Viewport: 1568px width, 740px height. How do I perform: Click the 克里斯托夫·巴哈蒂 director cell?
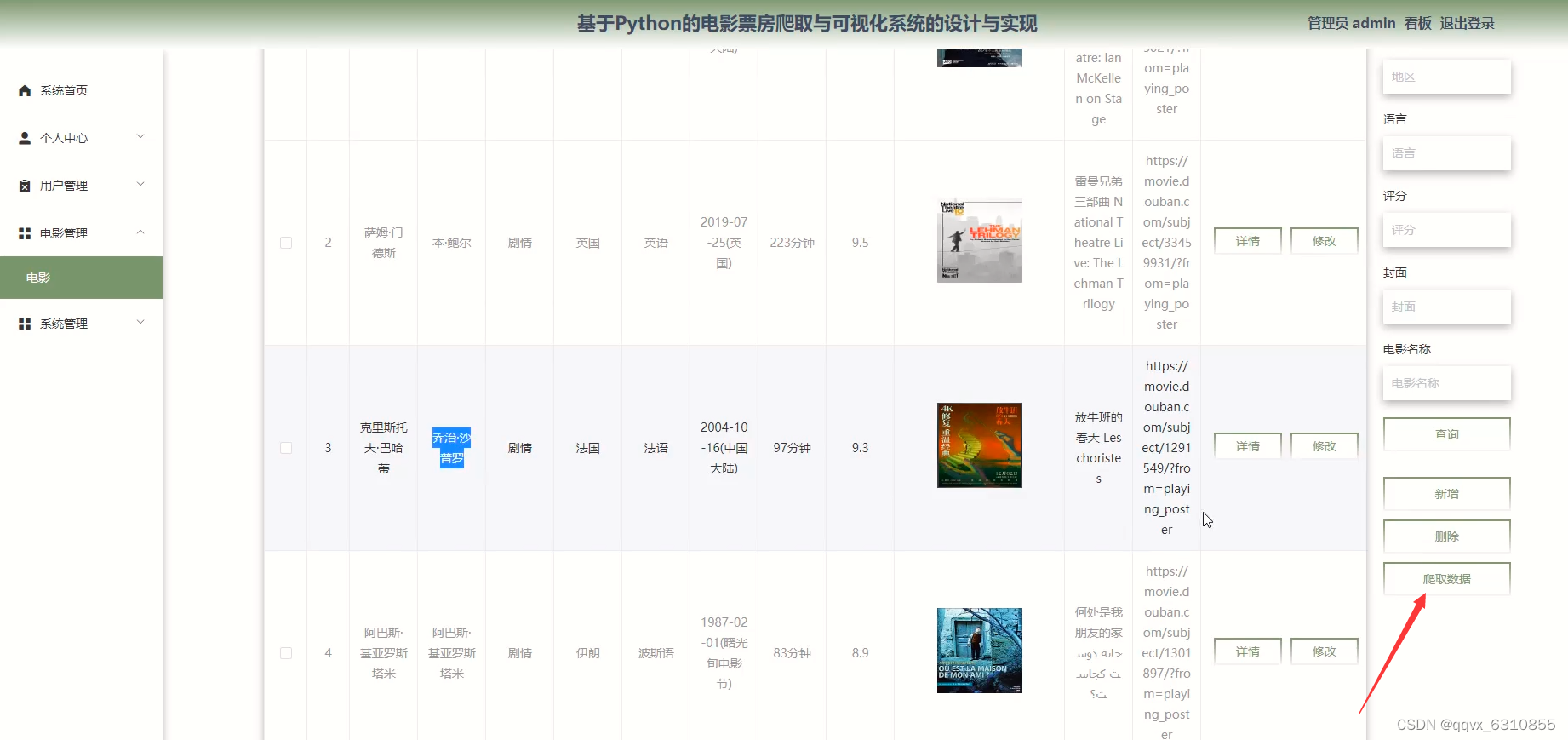(384, 448)
